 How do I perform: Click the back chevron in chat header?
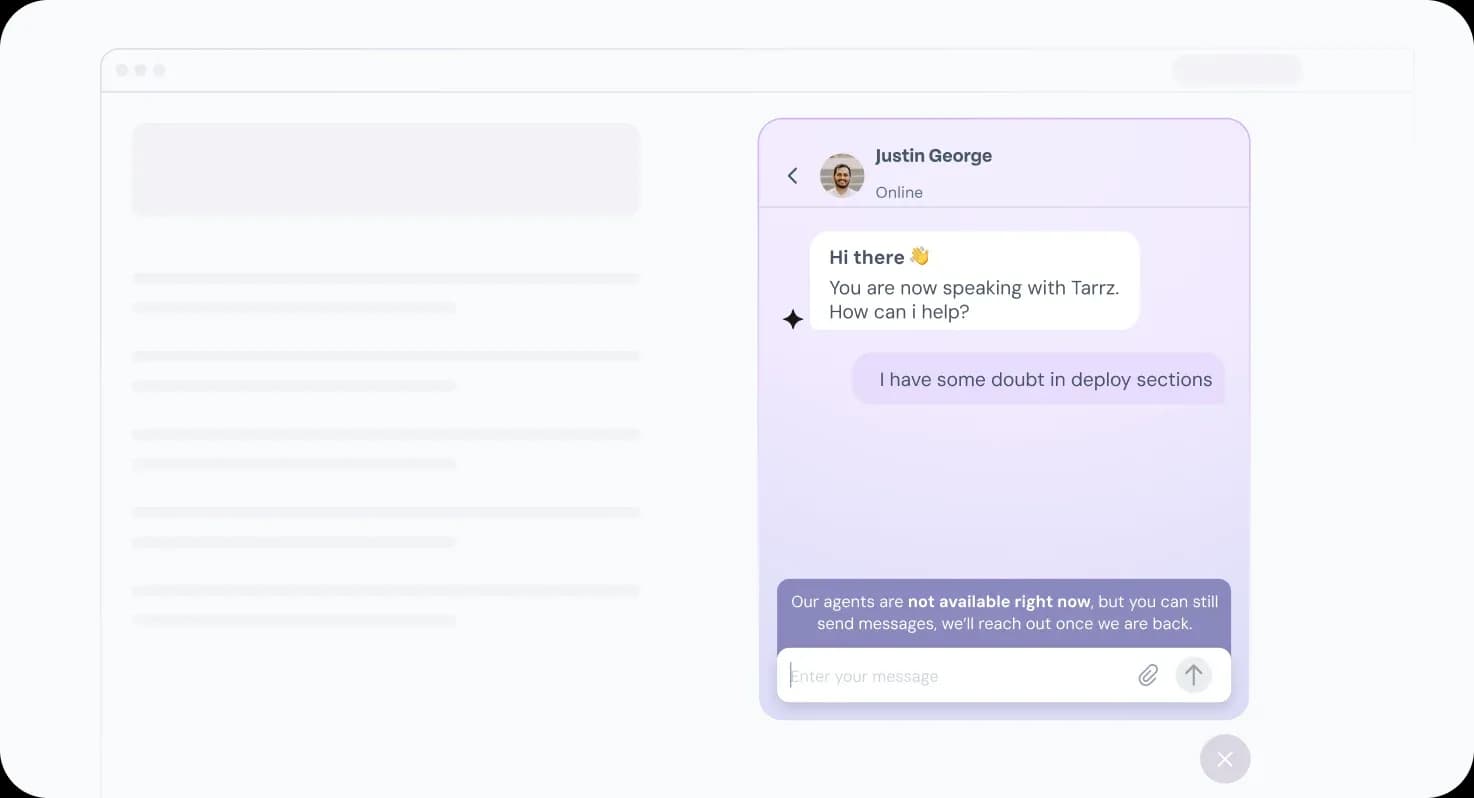pyautogui.click(x=792, y=176)
